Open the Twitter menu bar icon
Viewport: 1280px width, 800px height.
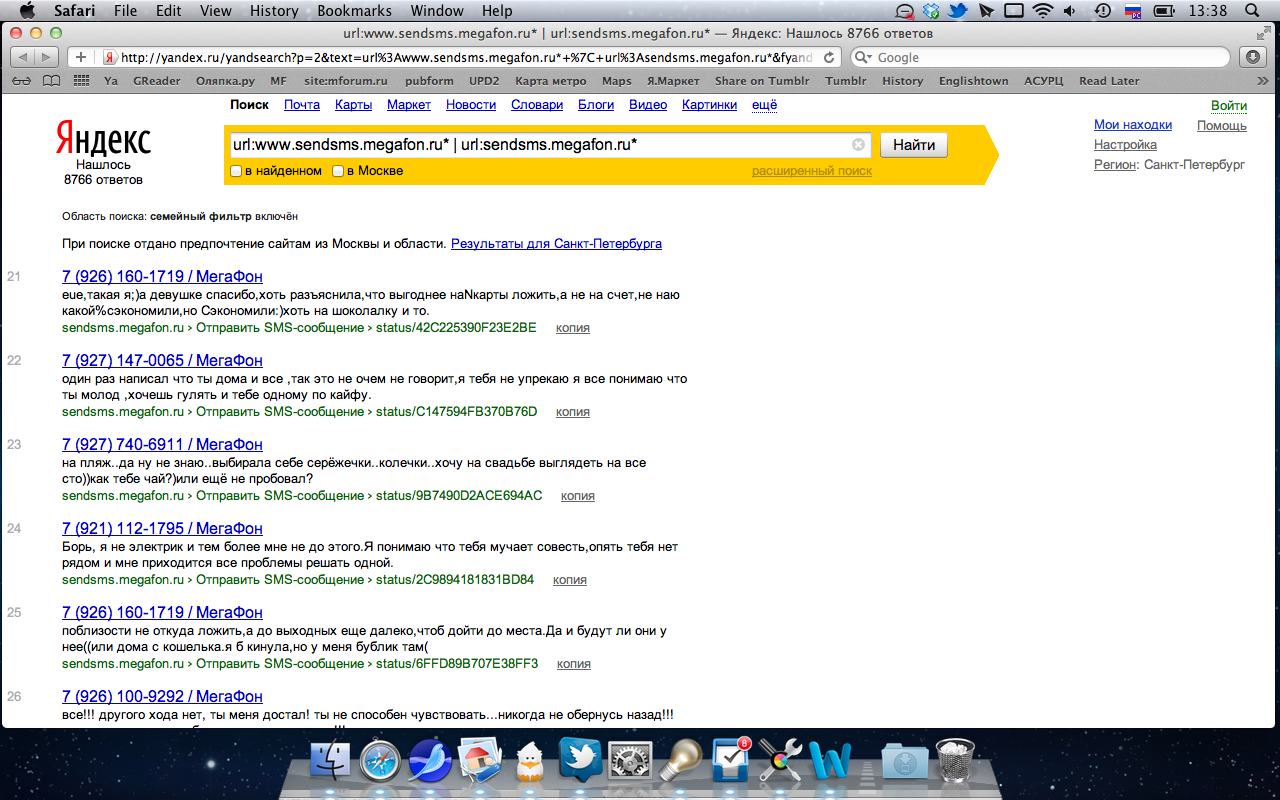(957, 11)
